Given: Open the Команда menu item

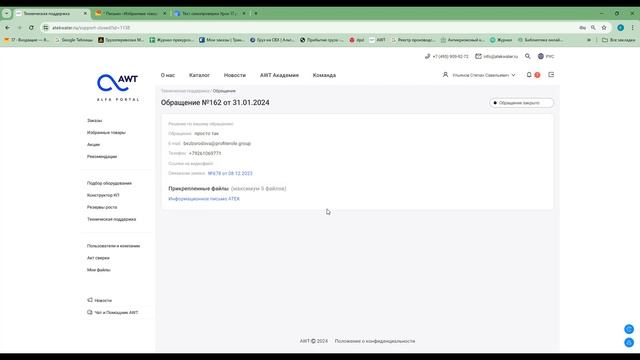Looking at the screenshot, I should pos(324,75).
